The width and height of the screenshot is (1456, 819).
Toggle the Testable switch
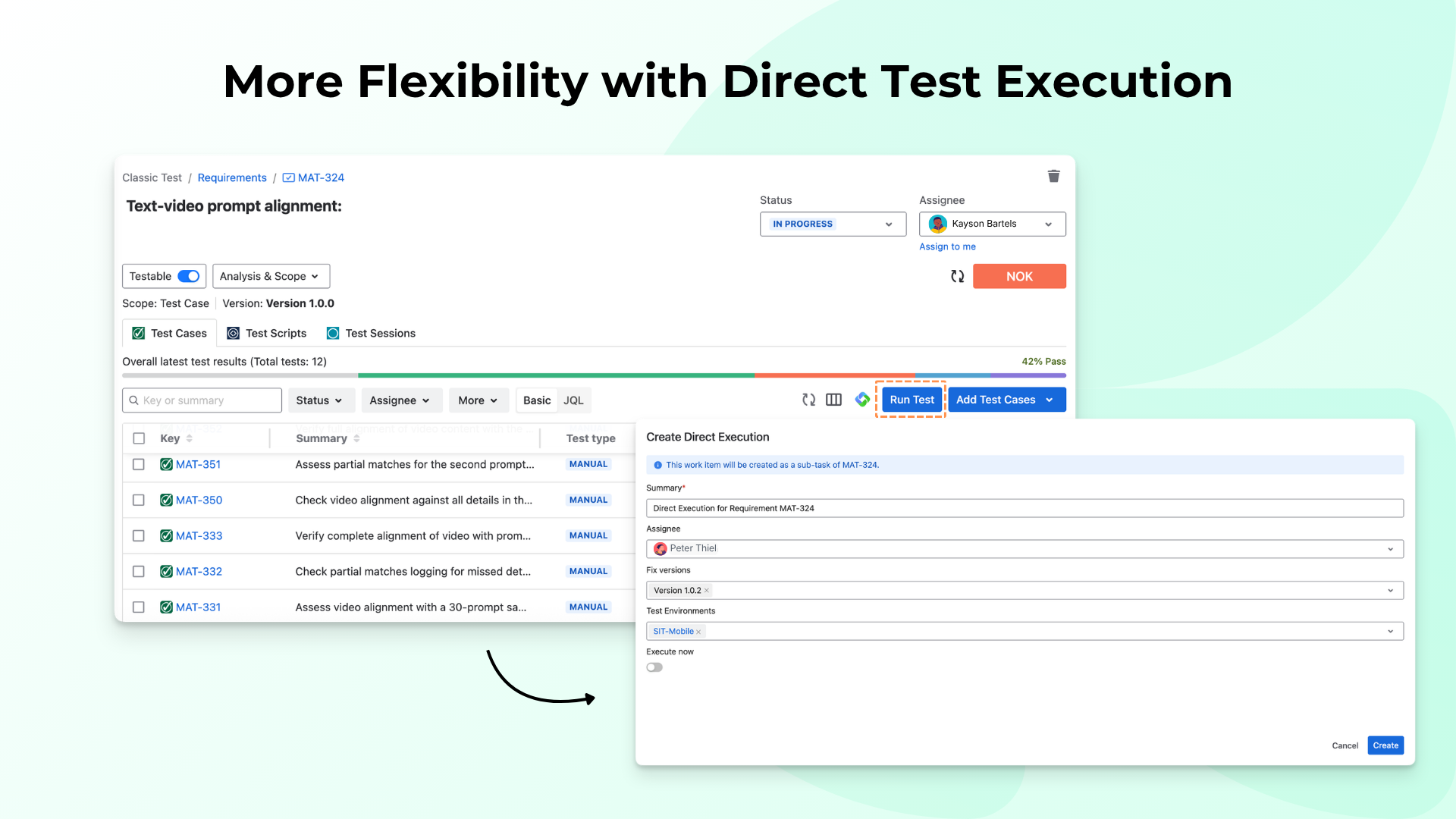tap(188, 276)
